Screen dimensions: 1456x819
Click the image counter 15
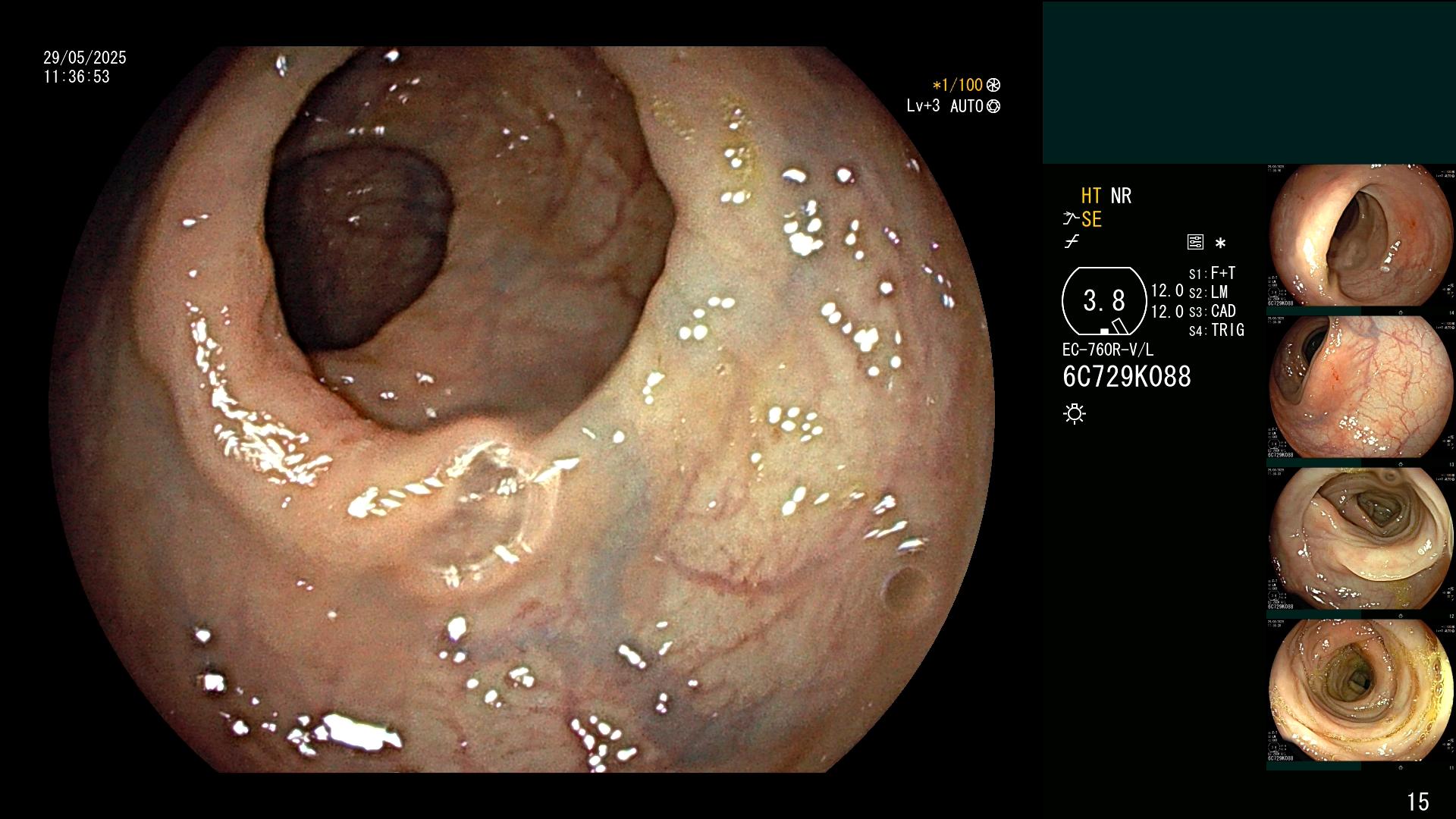pyautogui.click(x=1417, y=802)
